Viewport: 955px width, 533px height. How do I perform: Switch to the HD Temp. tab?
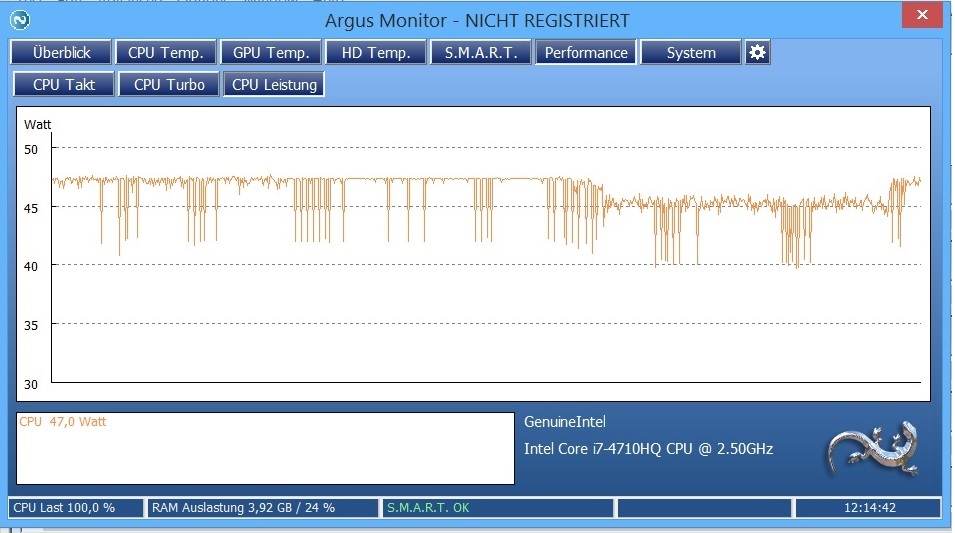[376, 52]
